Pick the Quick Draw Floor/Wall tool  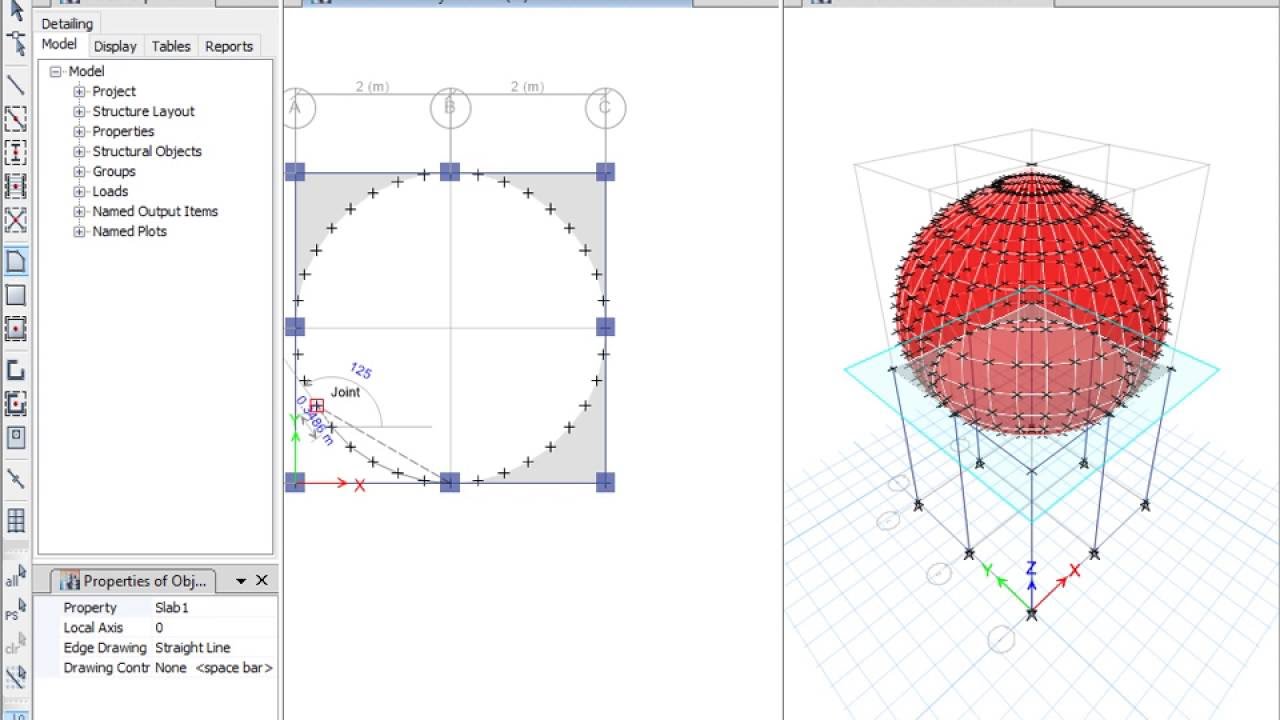pos(16,328)
